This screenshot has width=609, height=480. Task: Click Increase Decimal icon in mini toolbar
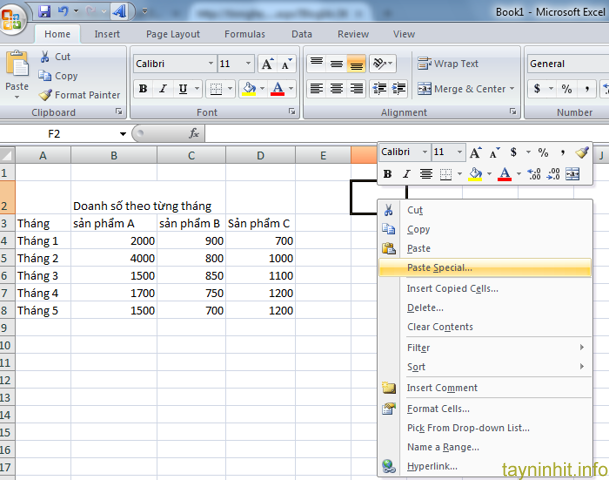(534, 174)
